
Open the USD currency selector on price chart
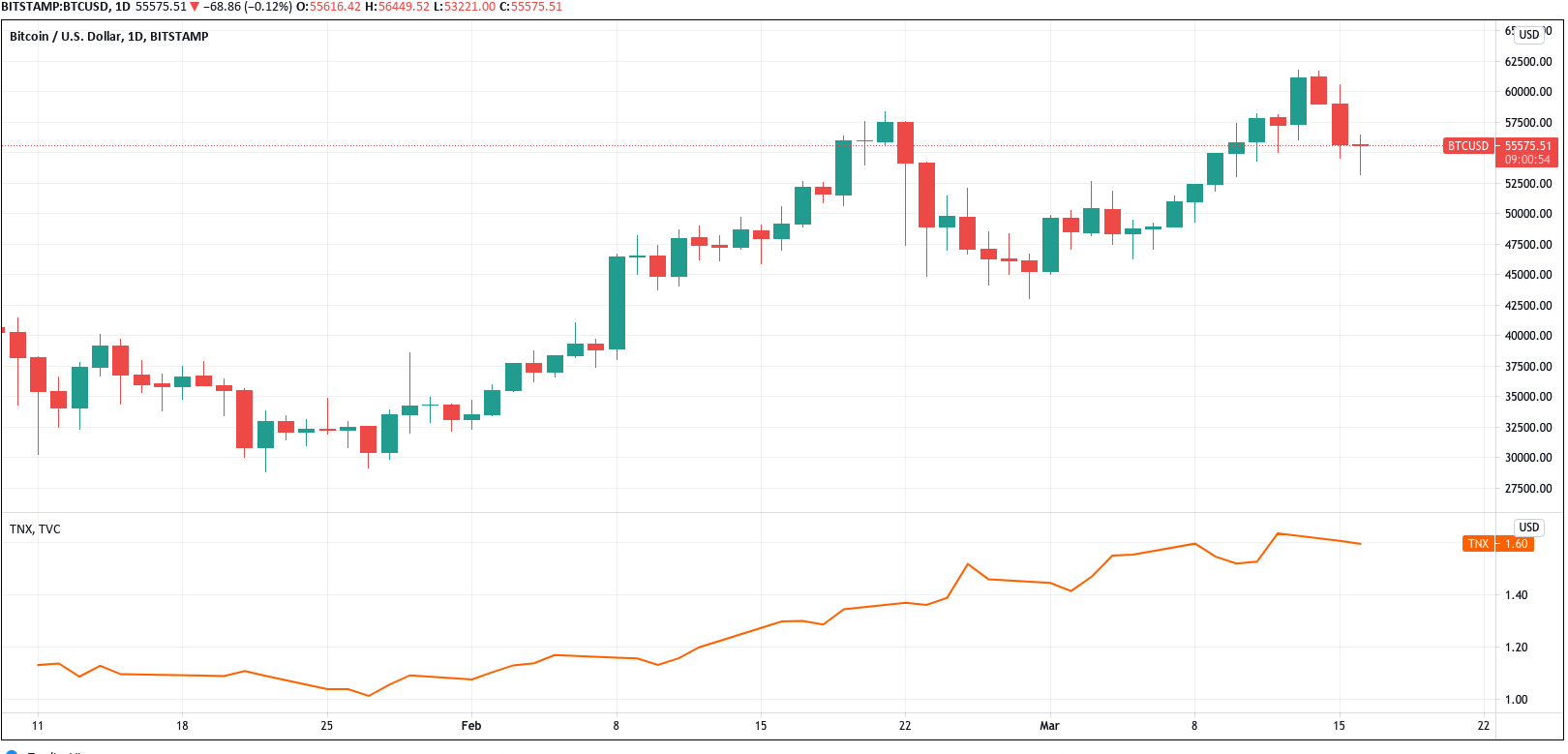[x=1529, y=35]
